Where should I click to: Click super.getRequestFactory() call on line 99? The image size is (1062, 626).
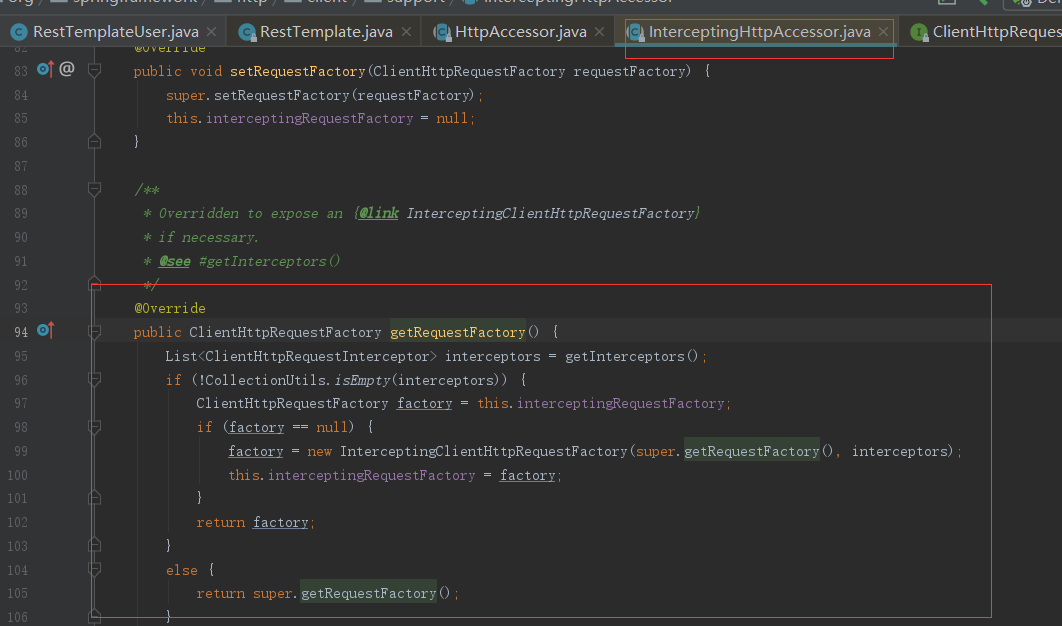click(x=735, y=452)
